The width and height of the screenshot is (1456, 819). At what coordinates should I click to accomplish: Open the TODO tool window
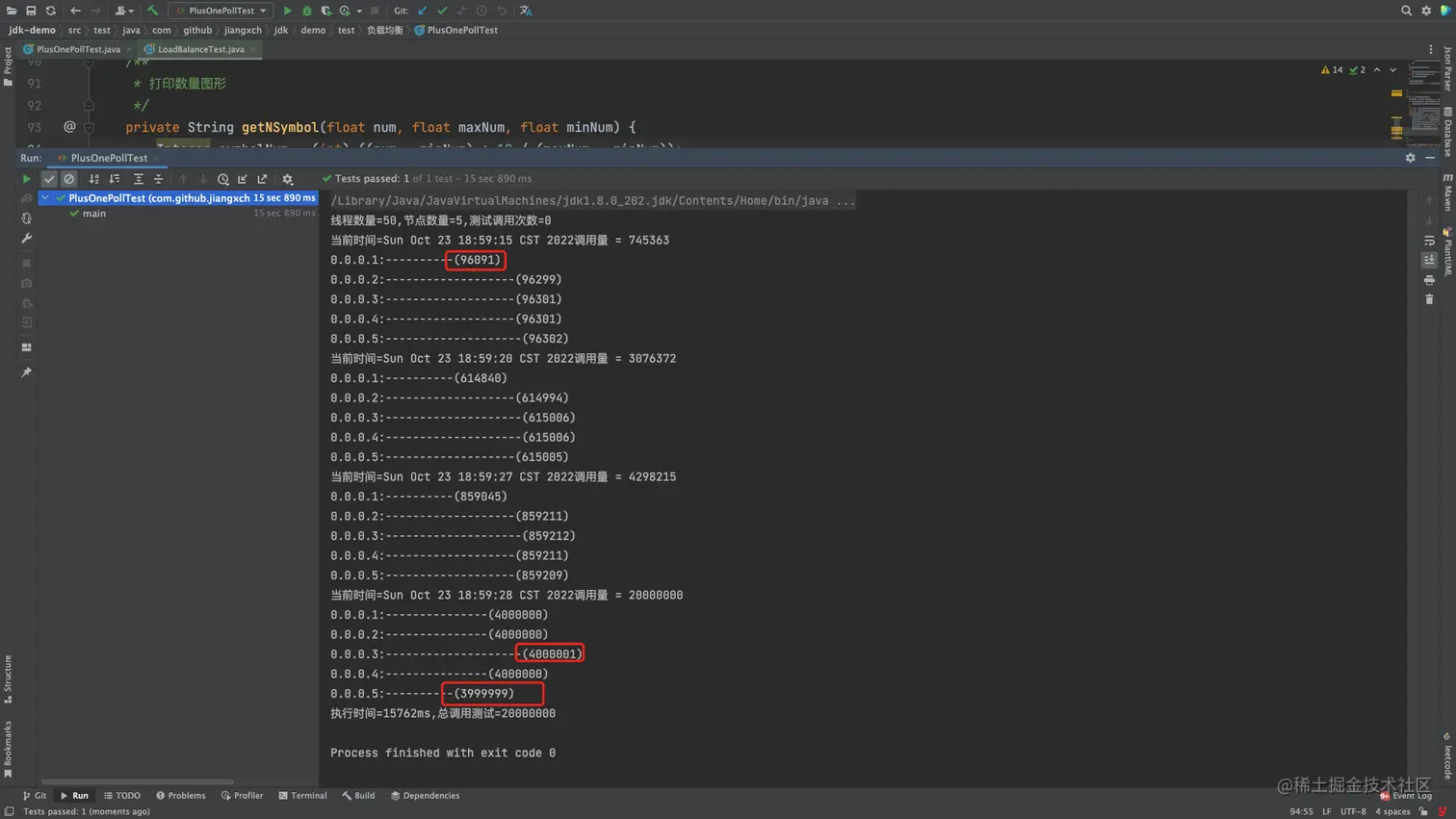pyautogui.click(x=122, y=796)
